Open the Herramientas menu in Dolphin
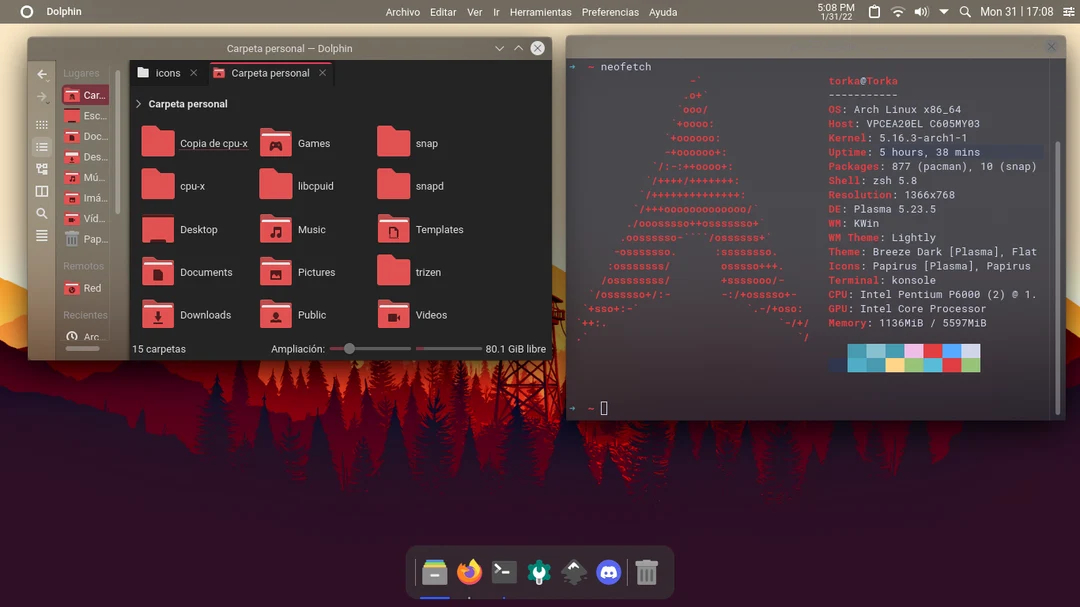This screenshot has height=607, width=1080. (540, 11)
